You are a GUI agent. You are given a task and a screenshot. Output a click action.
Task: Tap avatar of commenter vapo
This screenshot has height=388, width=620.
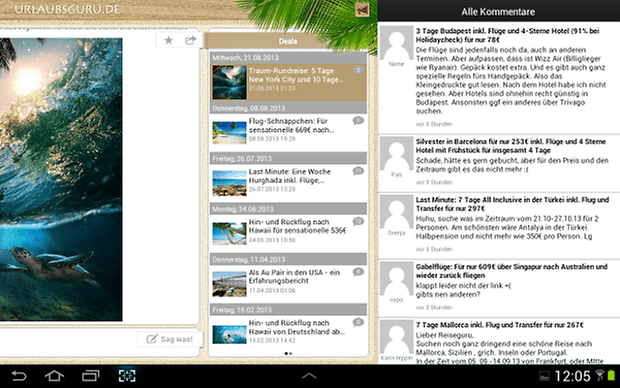pos(396,278)
